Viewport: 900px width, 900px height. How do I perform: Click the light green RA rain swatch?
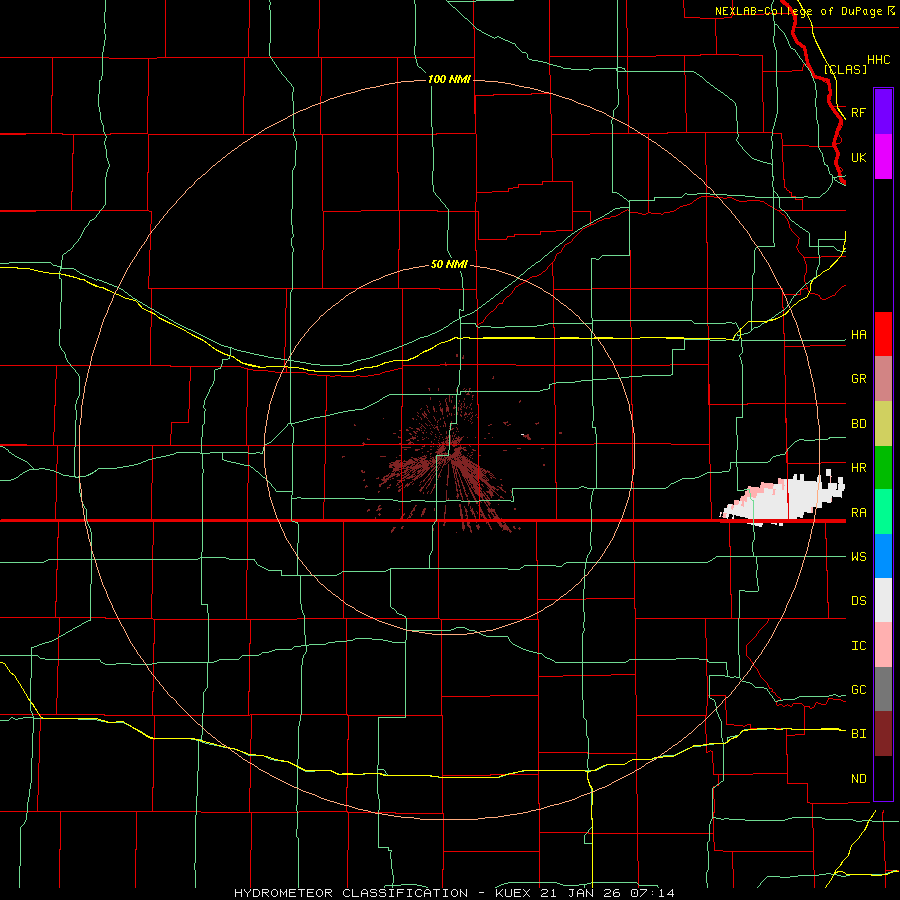883,512
